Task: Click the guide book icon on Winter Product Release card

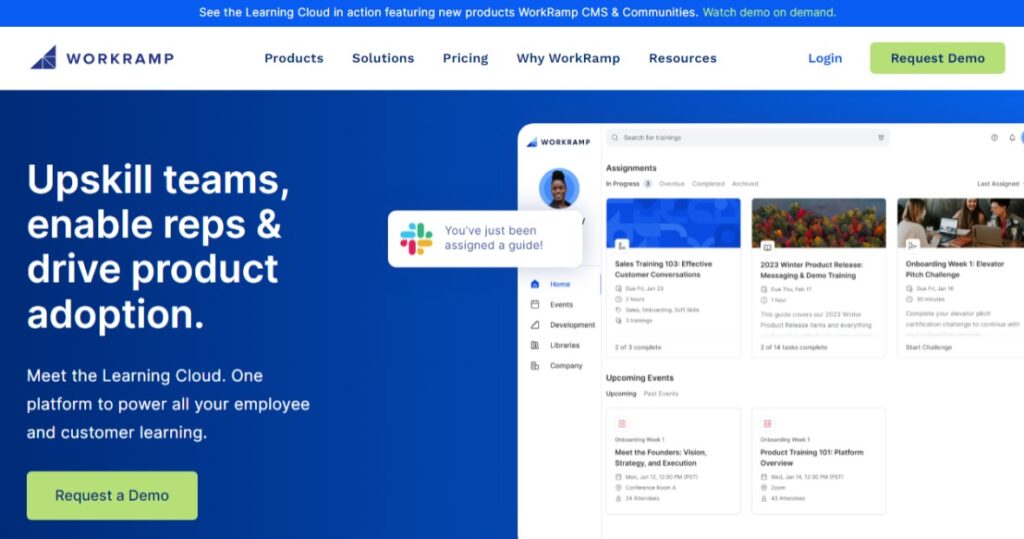Action: click(x=767, y=246)
